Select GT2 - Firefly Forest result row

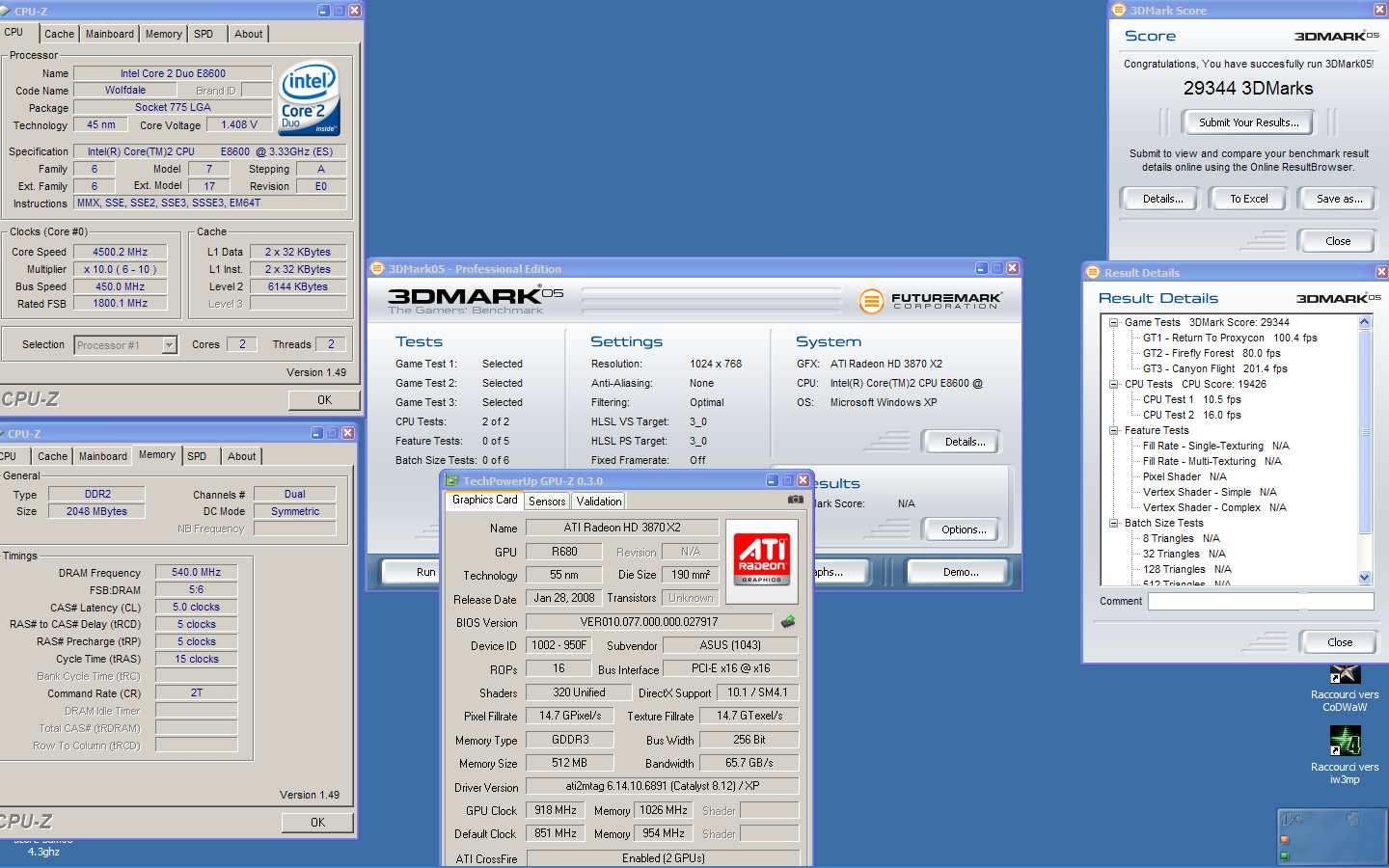pos(1212,353)
